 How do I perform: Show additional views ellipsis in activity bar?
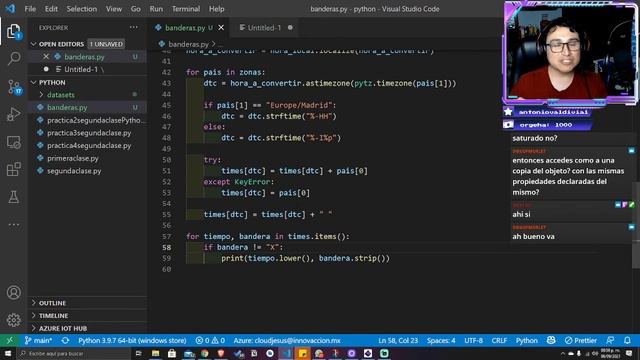pyautogui.click(x=13, y=224)
